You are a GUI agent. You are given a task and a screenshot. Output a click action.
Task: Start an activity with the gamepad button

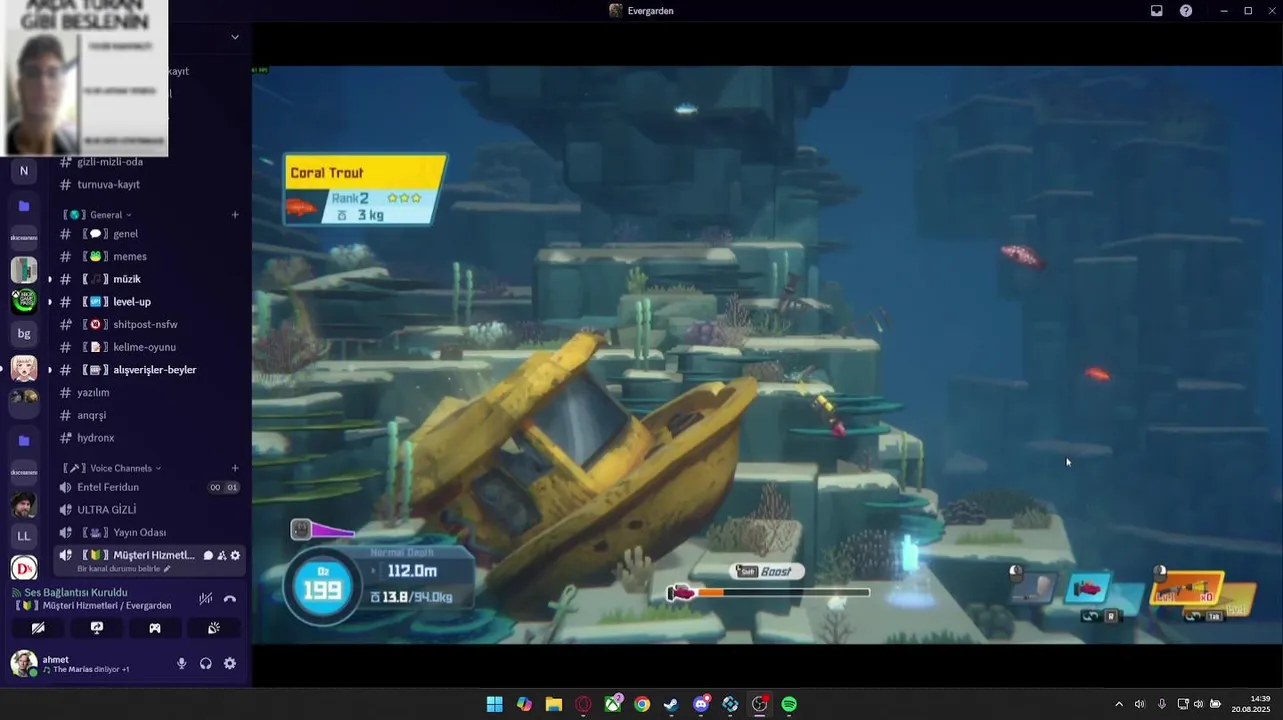click(x=155, y=628)
